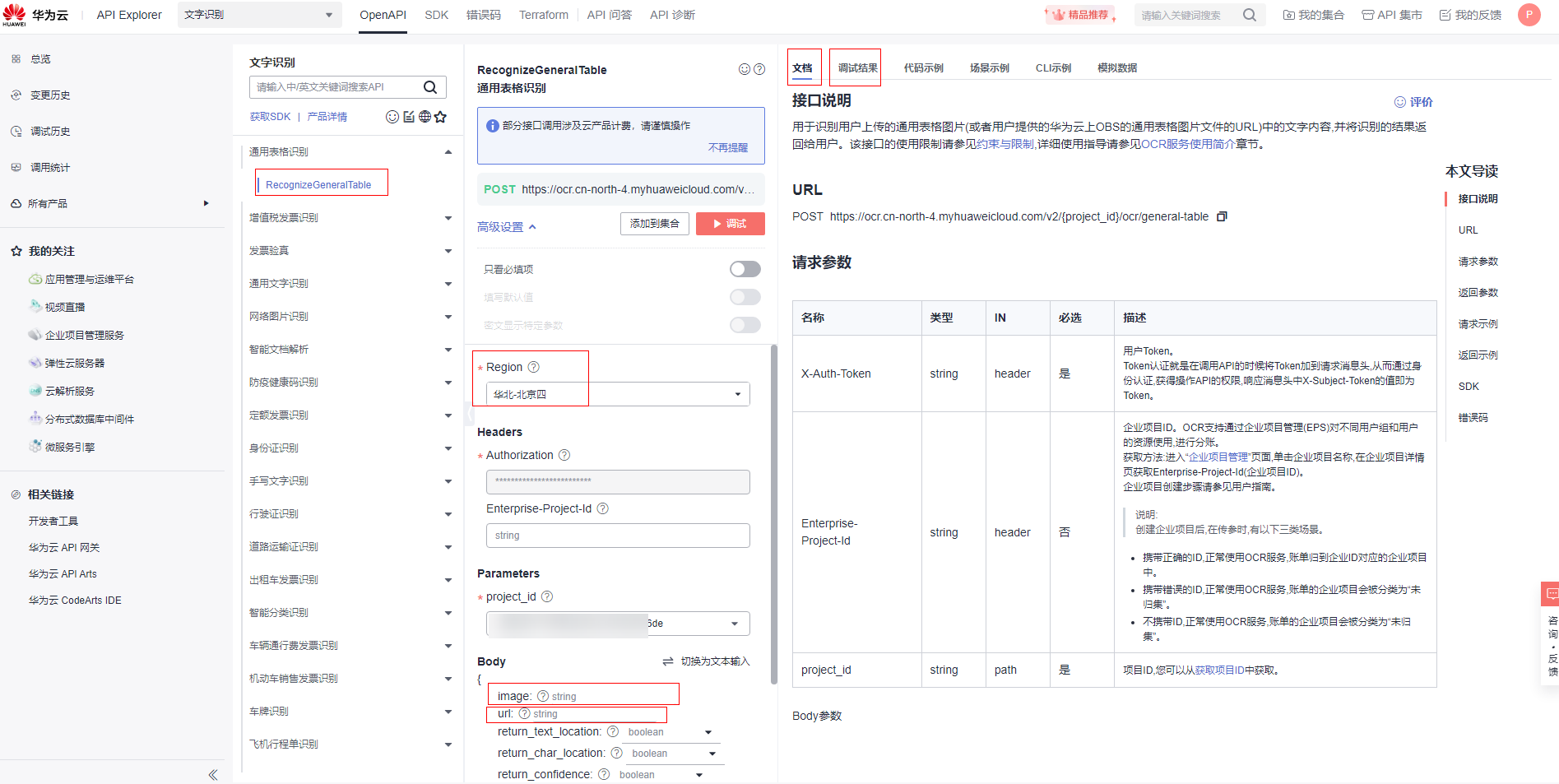
Task: Expand 所有产品 submenu arrow
Action: pos(206,203)
